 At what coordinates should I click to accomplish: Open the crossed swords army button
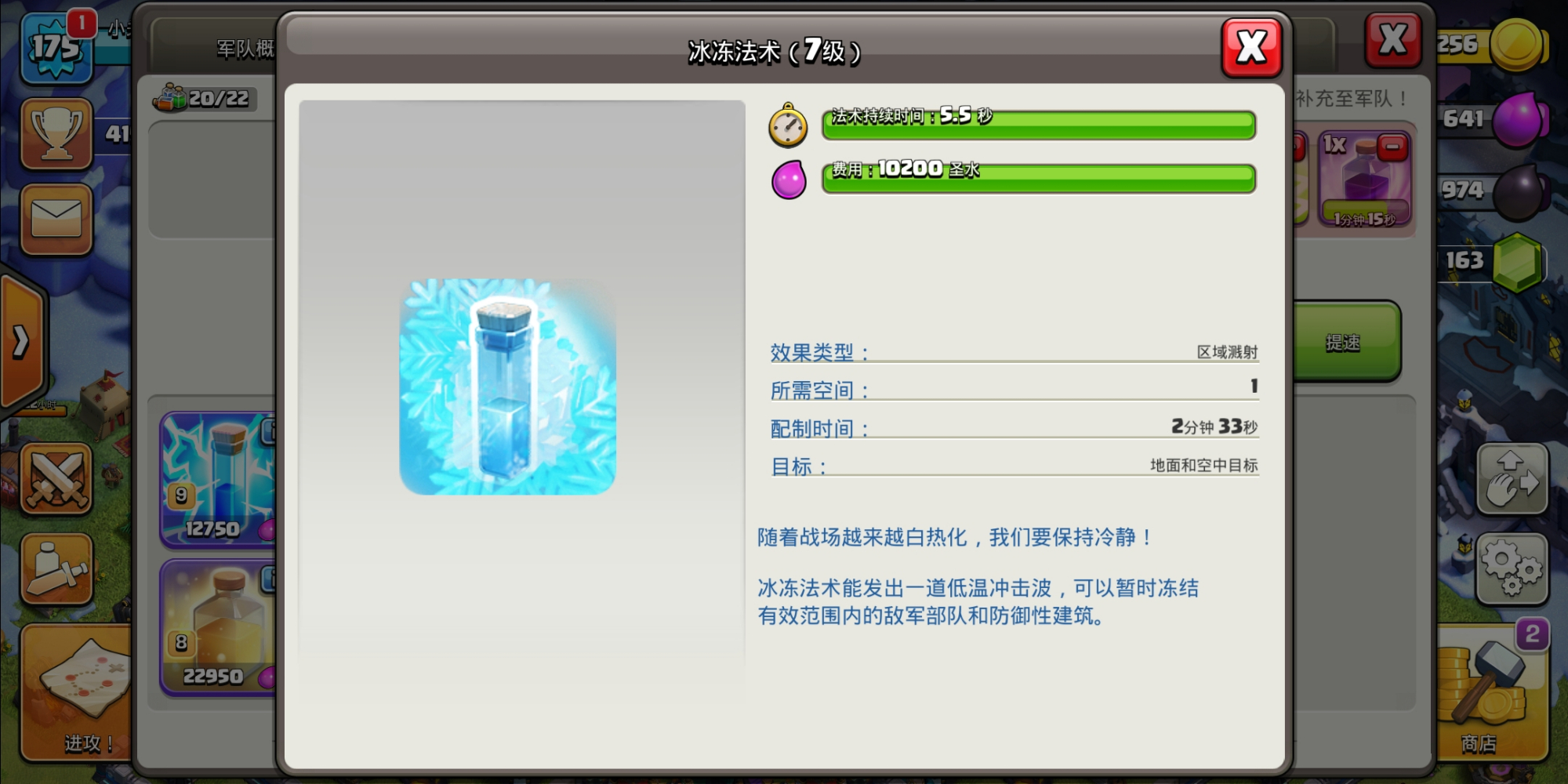56,478
